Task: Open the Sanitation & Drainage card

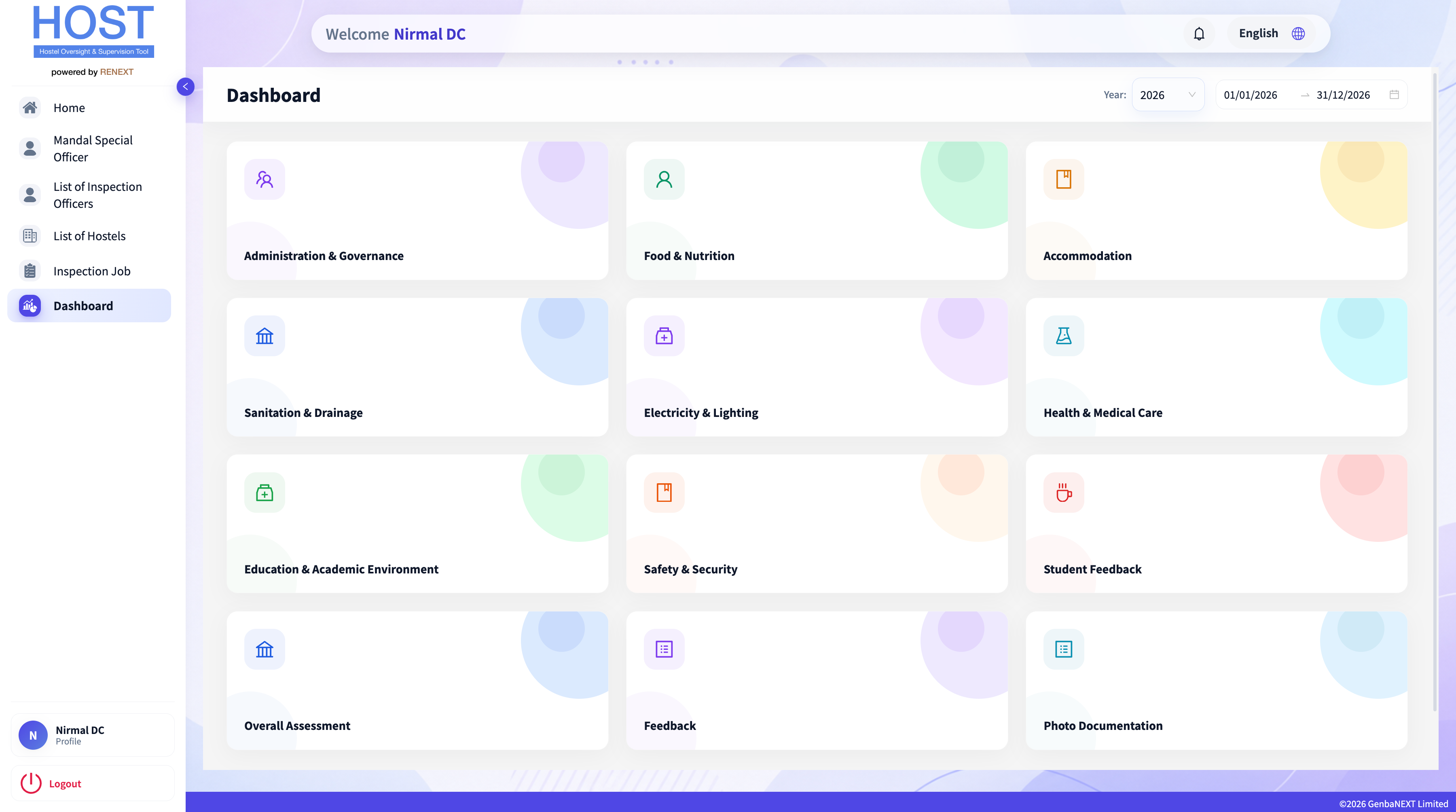Action: click(417, 367)
